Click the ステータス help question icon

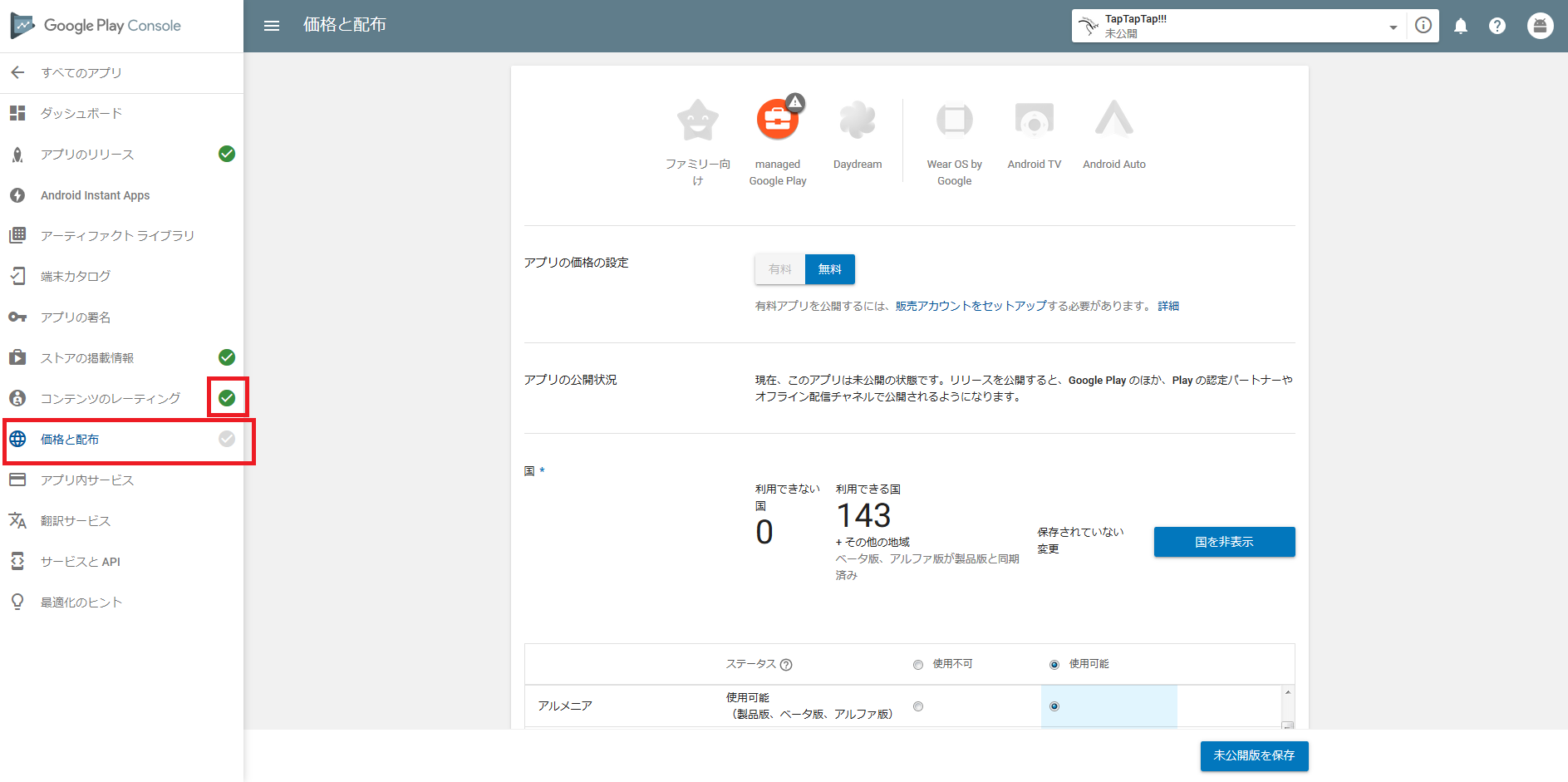click(x=786, y=665)
